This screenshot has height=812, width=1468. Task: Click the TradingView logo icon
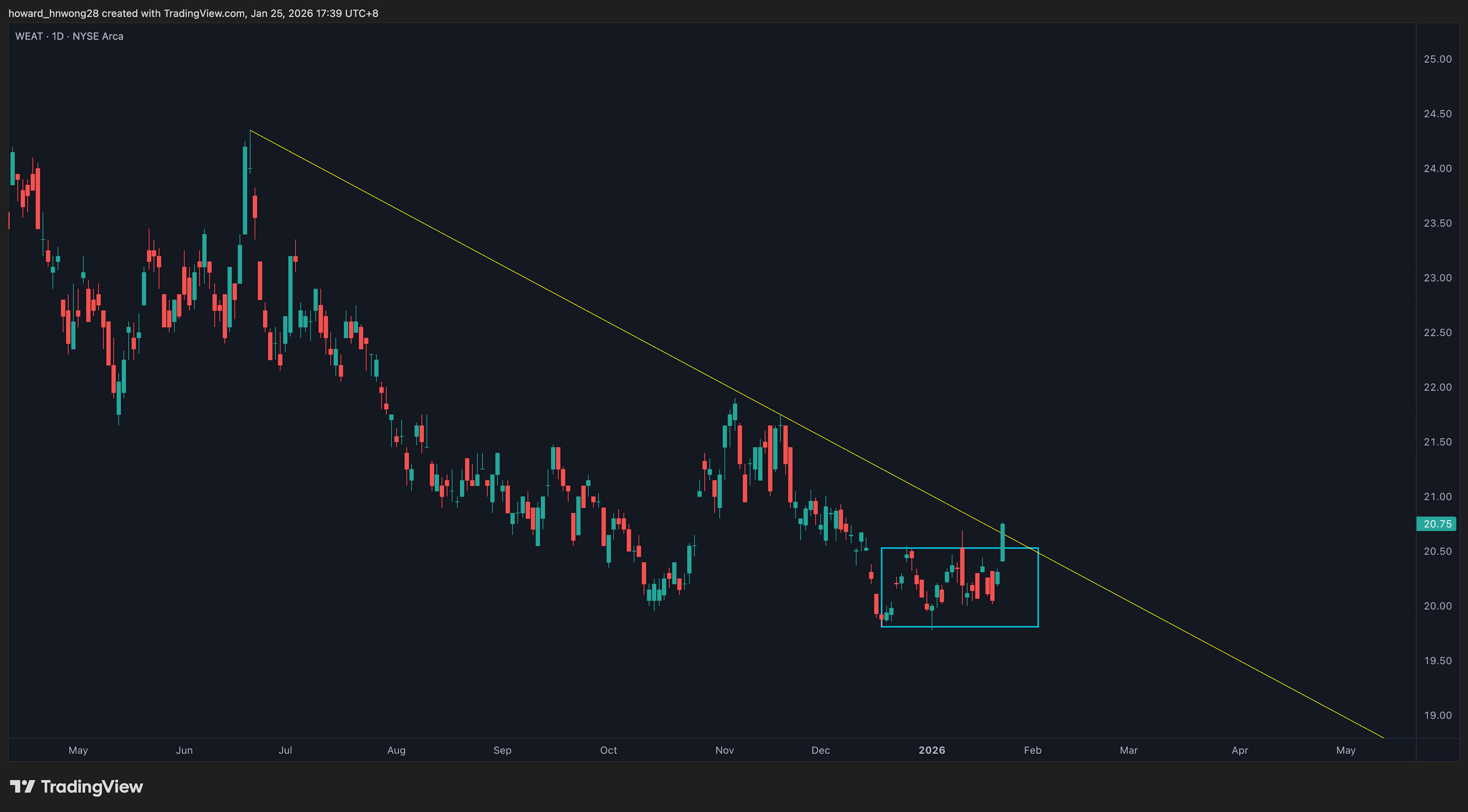(x=22, y=786)
